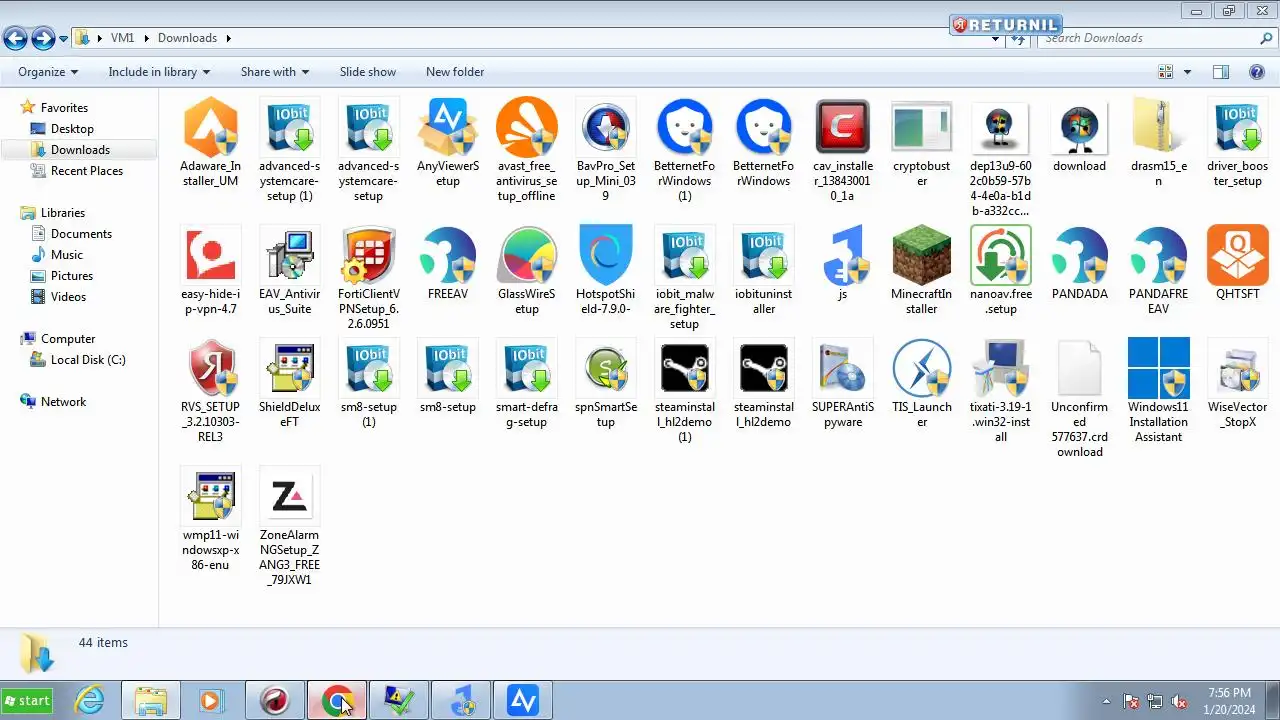1280x720 pixels.
Task: Select the nanoav.free.setup file icon
Action: [x=1001, y=256]
